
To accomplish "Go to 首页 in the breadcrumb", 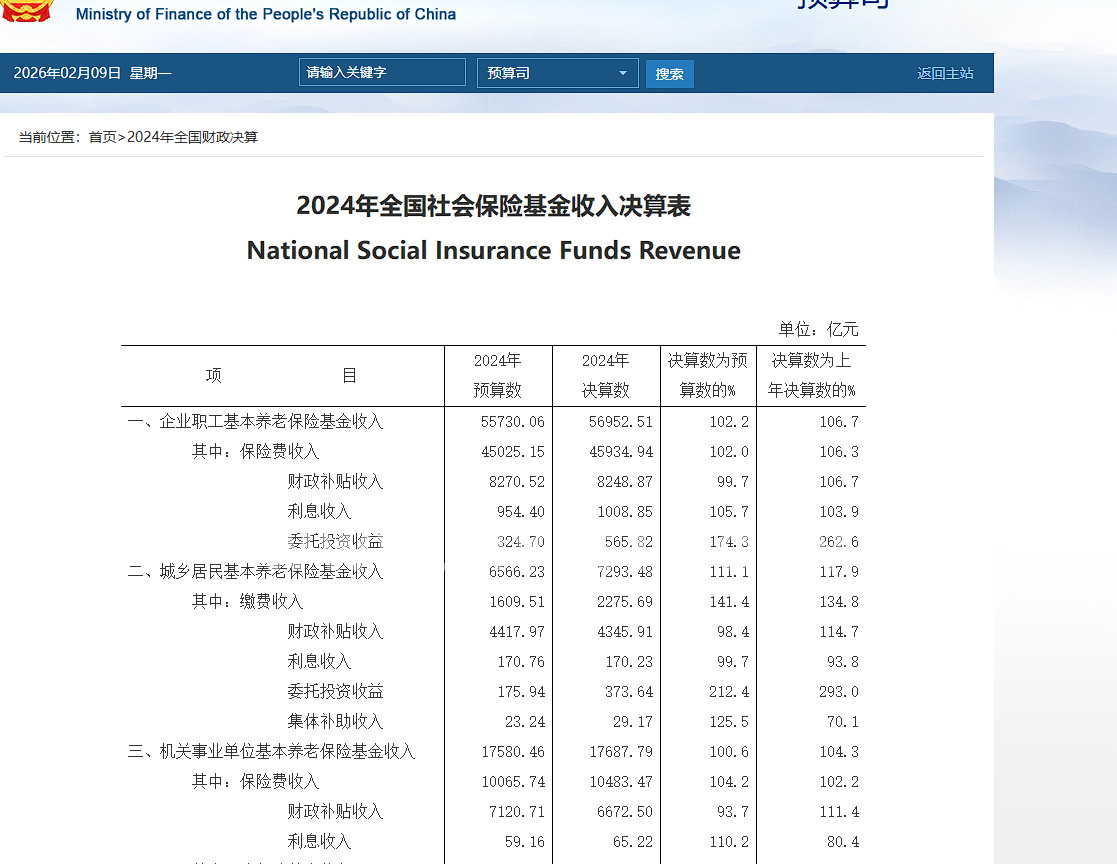I will 102,137.
